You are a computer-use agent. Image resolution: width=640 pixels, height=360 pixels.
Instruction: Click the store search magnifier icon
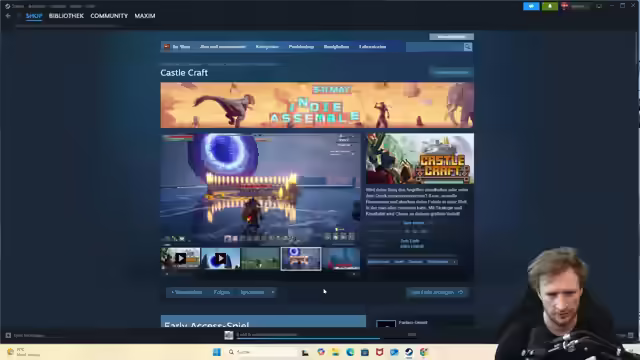pyautogui.click(x=468, y=47)
